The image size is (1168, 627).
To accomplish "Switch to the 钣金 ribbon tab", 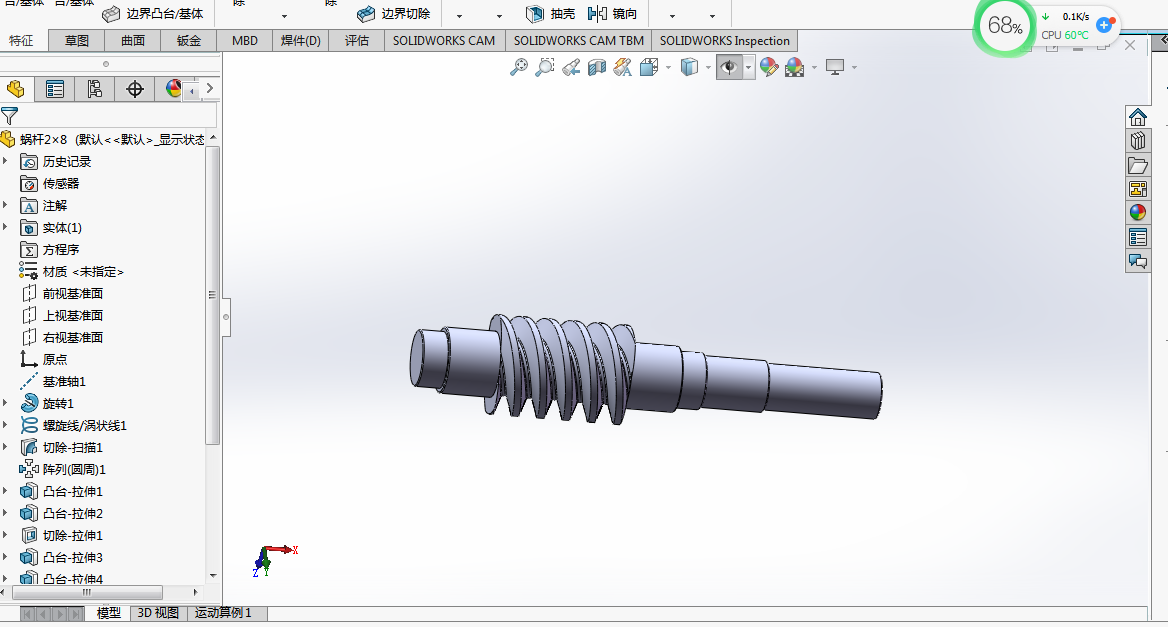I will [x=188, y=40].
